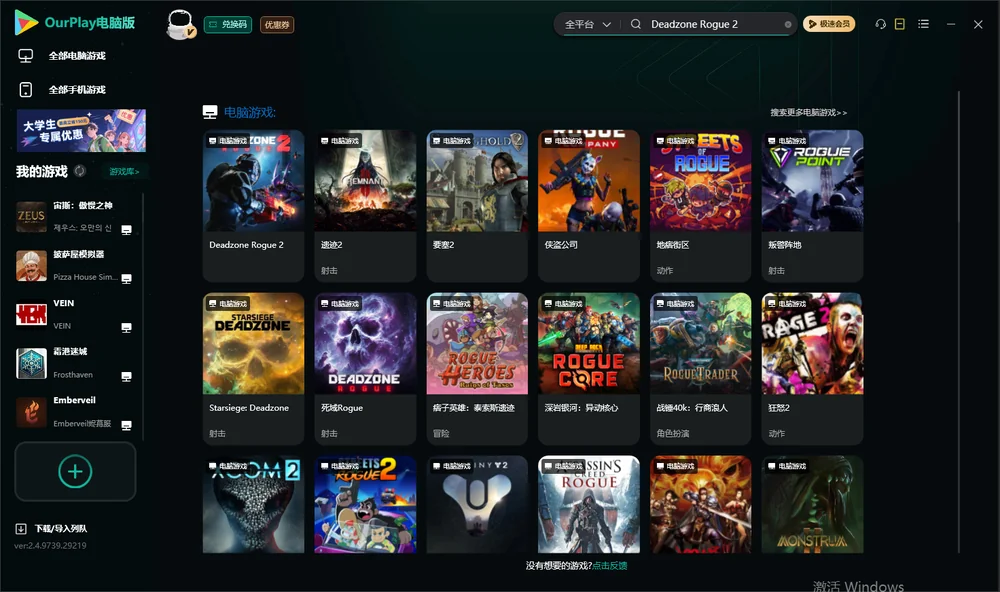Open the 地痞街区 game card
The width and height of the screenshot is (1000, 592).
[700, 205]
